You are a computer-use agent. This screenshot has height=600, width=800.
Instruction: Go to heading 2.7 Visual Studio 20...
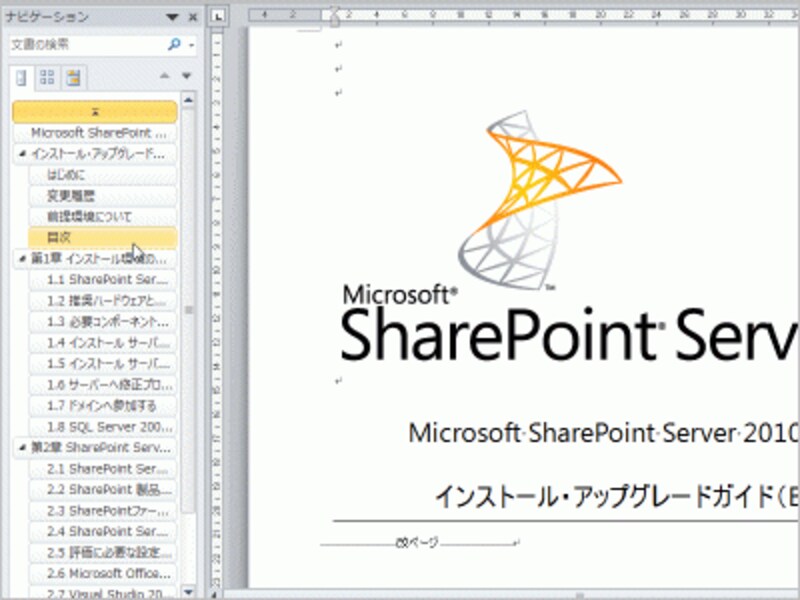pyautogui.click(x=103, y=593)
